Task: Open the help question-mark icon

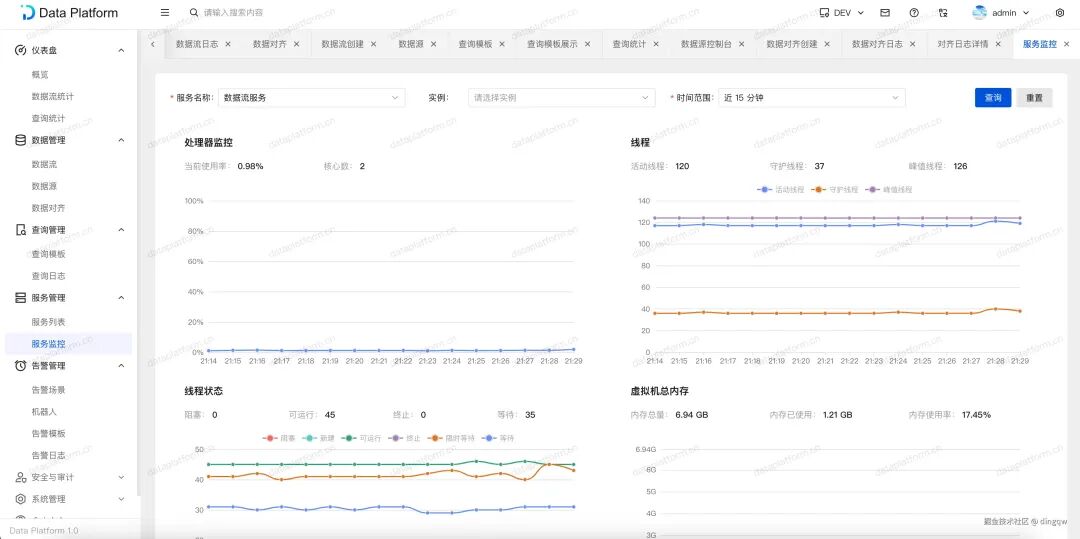Action: point(914,12)
